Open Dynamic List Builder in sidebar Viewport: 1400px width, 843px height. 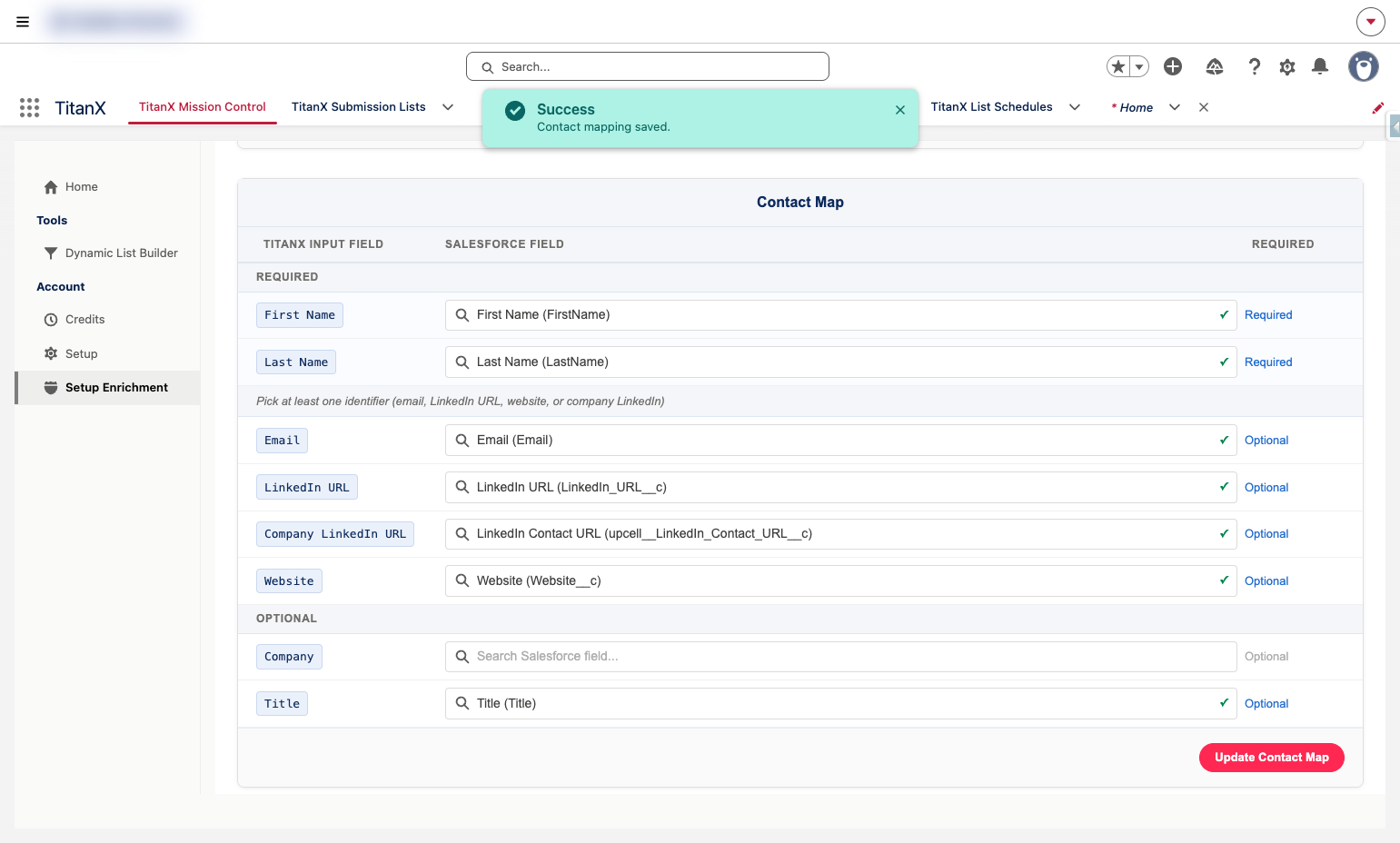111,253
